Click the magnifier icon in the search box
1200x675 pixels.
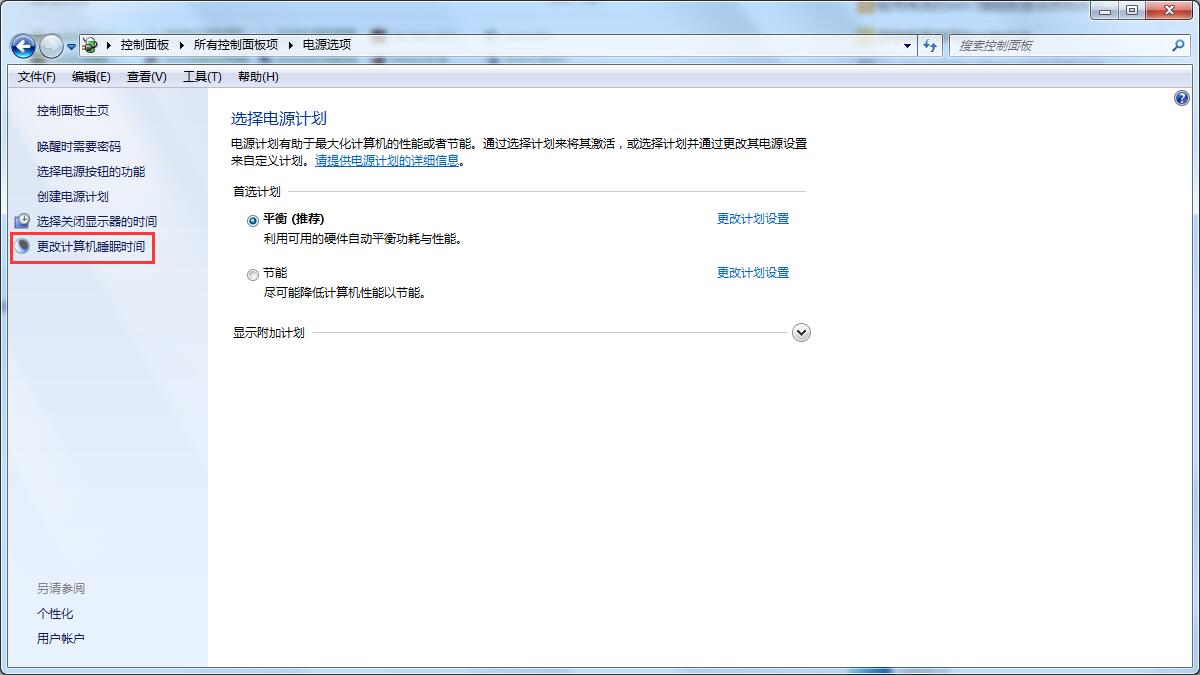pos(1180,45)
